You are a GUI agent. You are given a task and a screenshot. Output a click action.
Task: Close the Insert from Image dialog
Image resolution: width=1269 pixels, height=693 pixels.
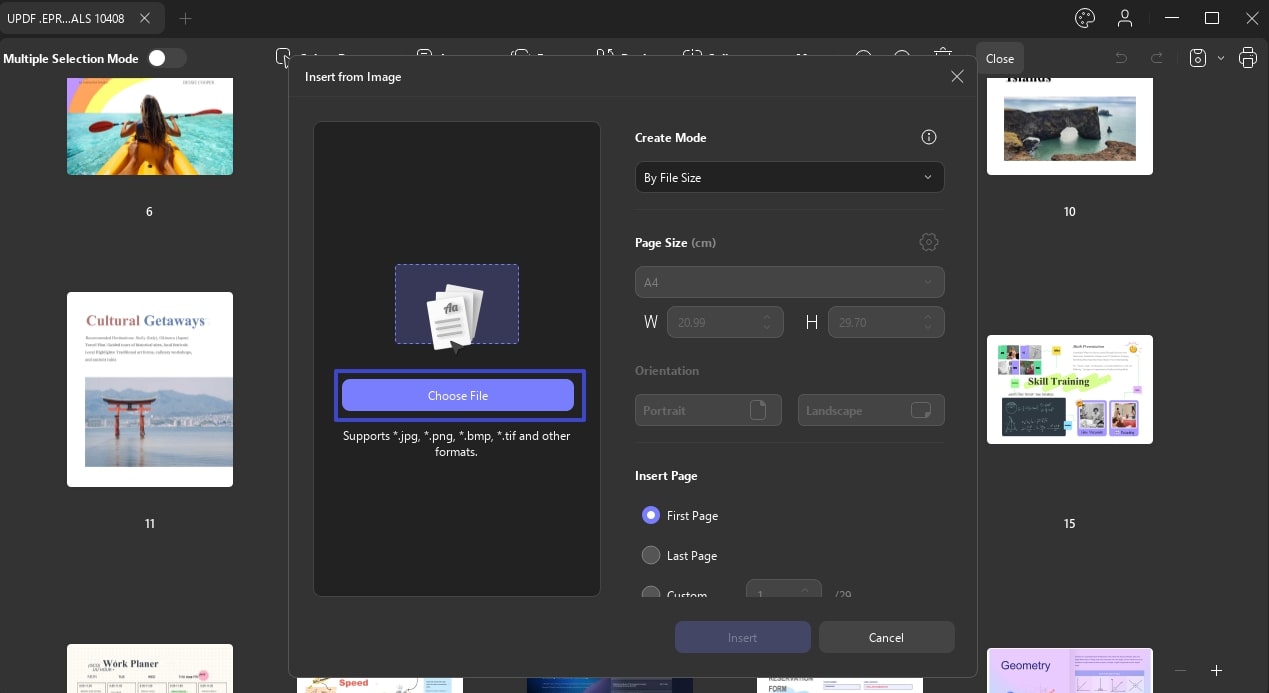[957, 76]
